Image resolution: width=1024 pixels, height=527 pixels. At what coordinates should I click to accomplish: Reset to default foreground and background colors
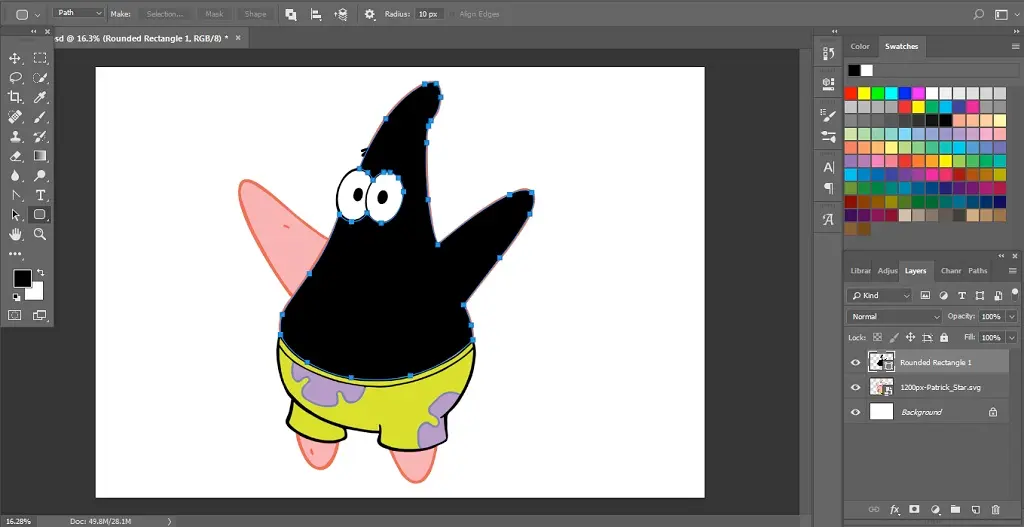tap(16, 297)
